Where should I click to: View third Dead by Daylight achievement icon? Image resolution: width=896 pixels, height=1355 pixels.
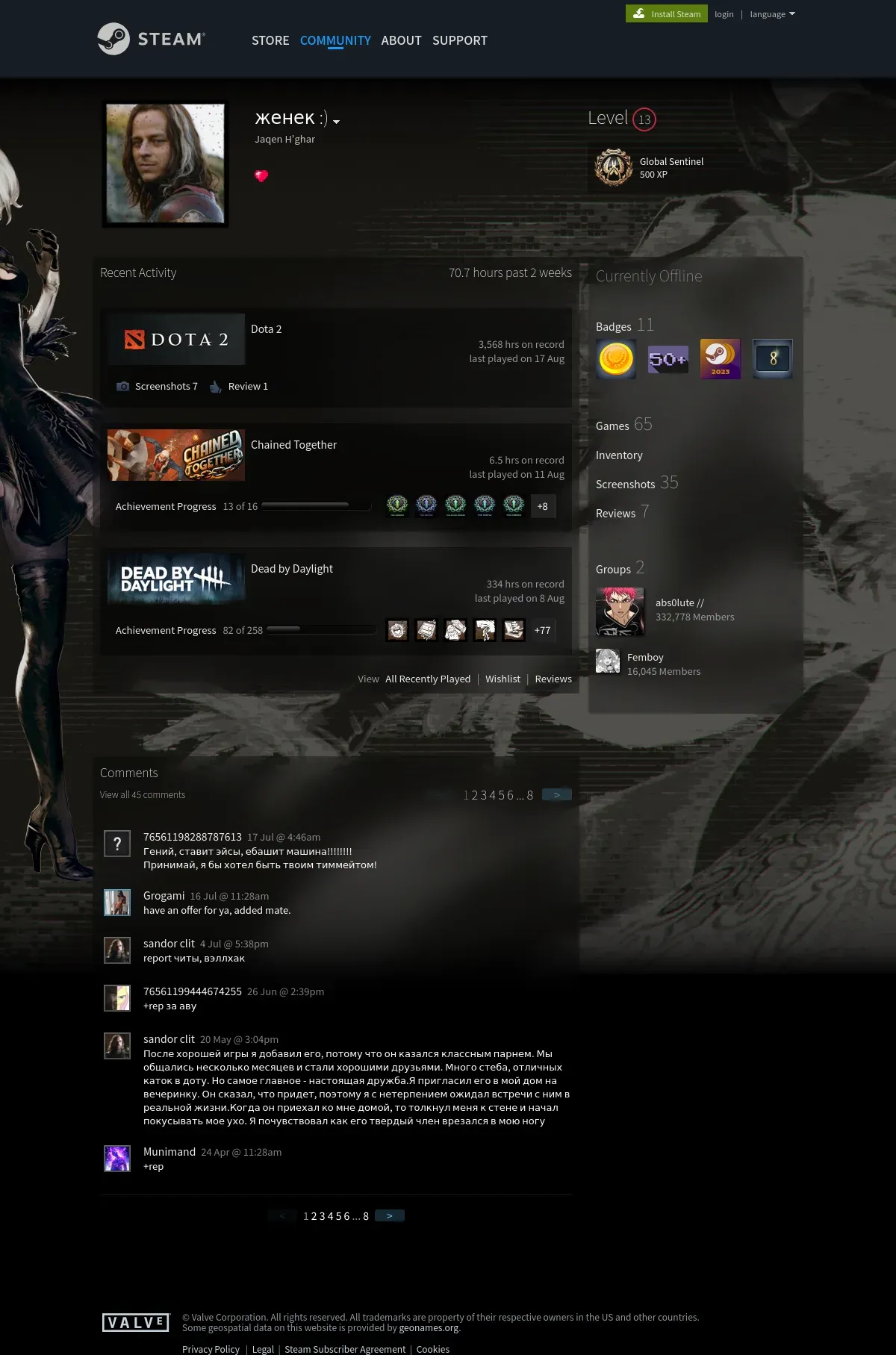pos(455,630)
